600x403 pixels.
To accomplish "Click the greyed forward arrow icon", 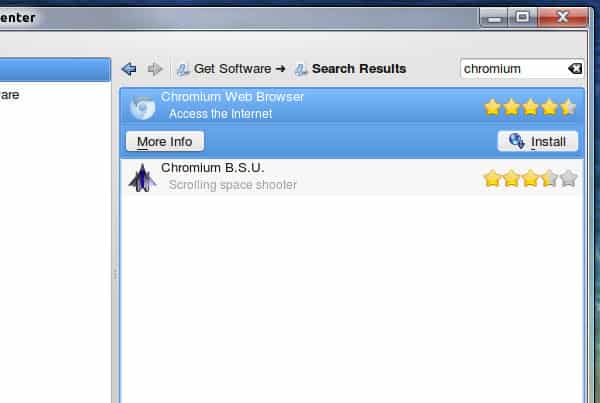I will 155,69.
